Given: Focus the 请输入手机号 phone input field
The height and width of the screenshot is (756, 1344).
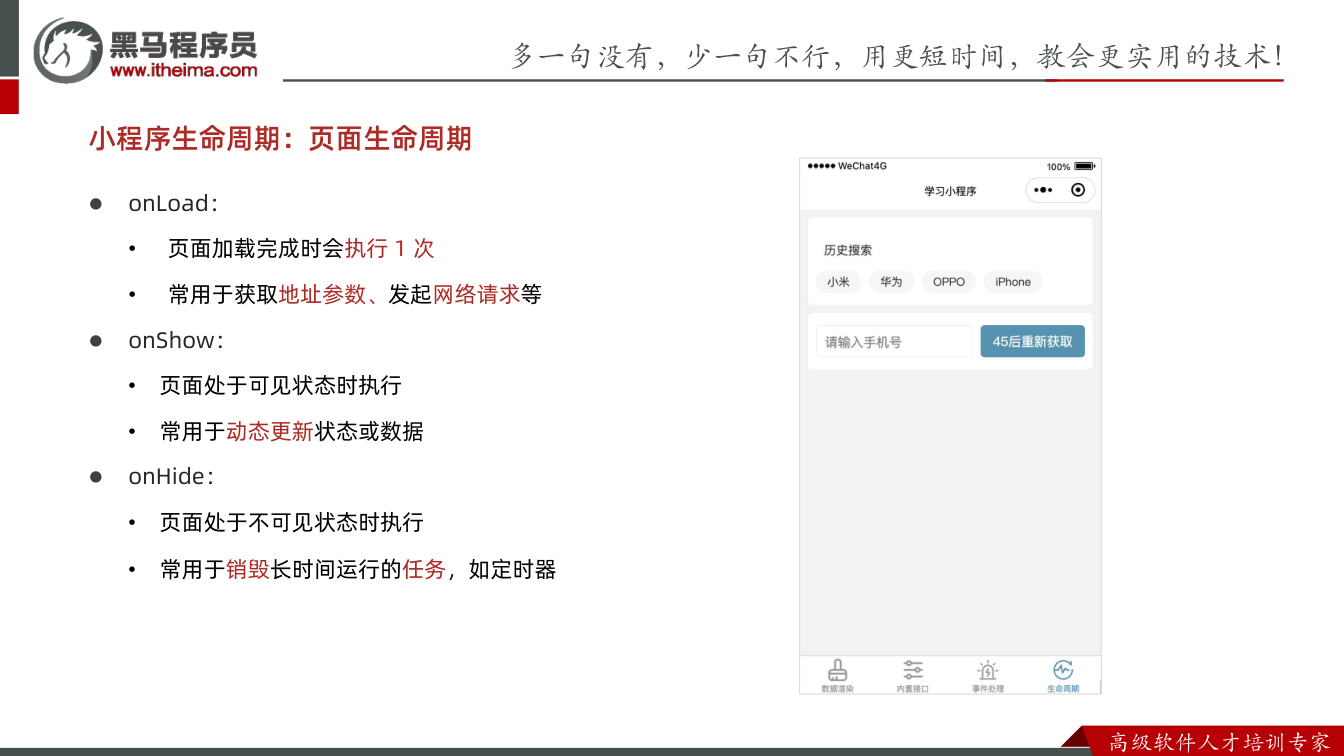Looking at the screenshot, I should point(894,341).
